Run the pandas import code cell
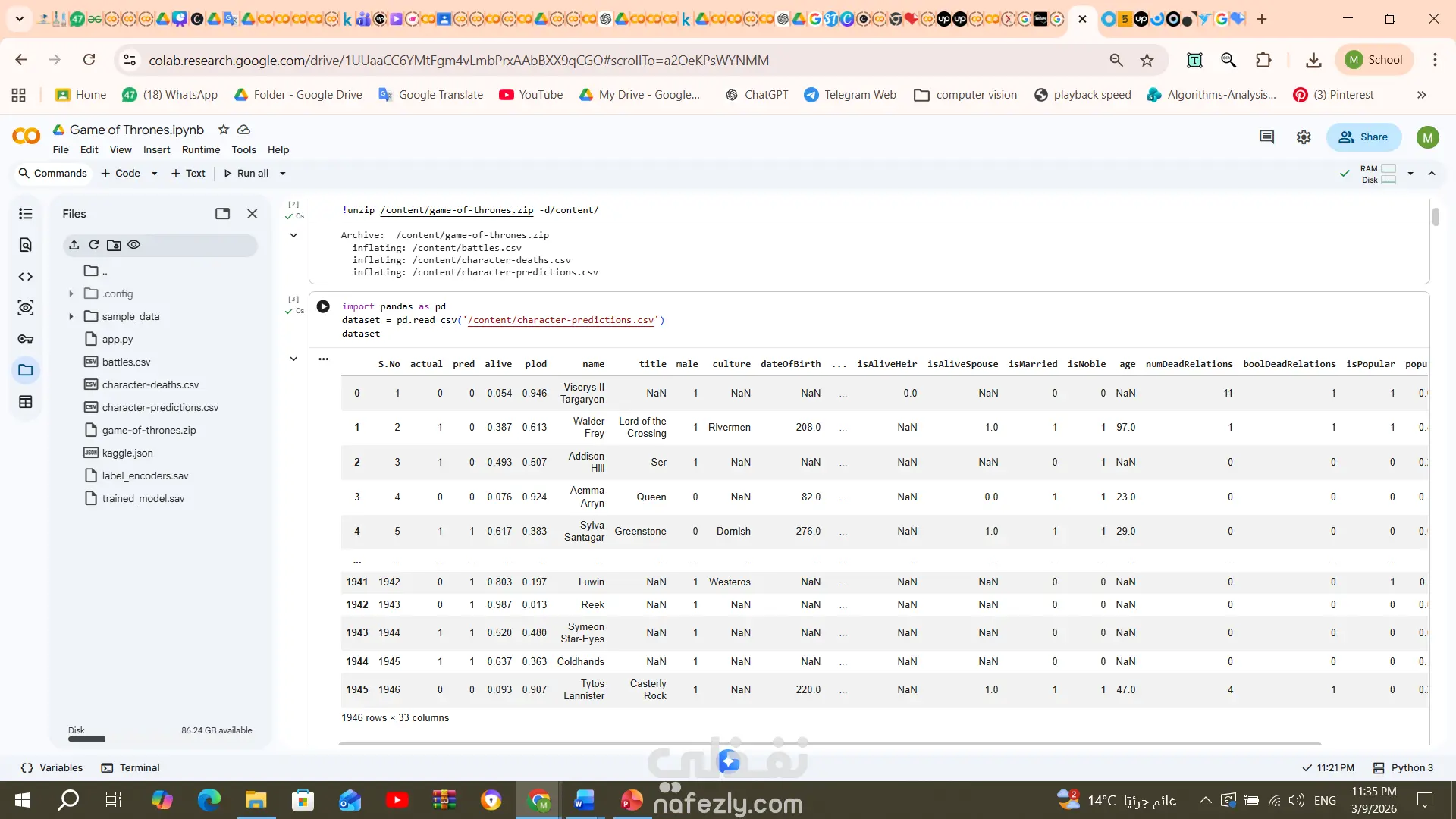 323,306
